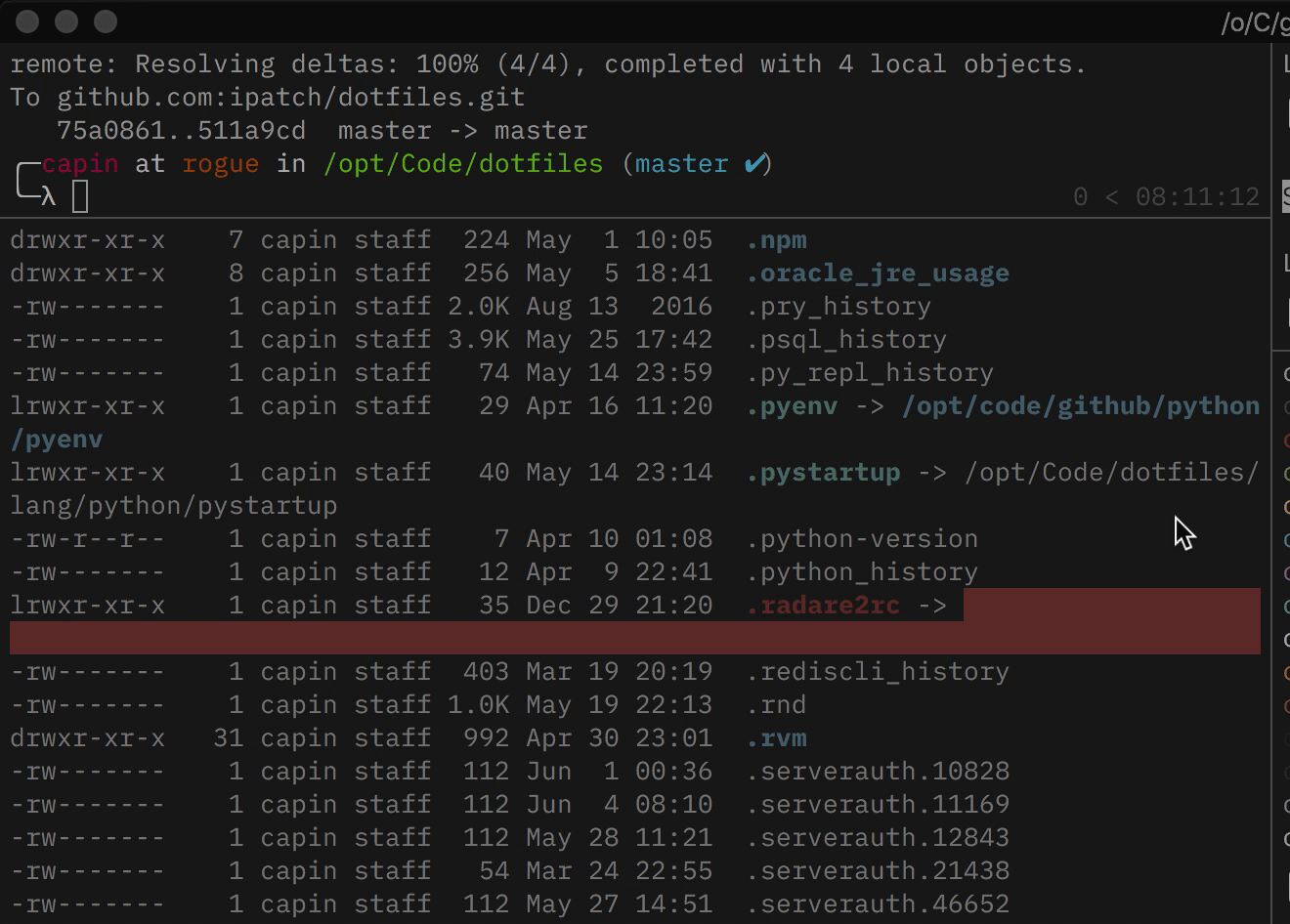
Task: Select the github.com:ipatch/dotfiles.git text
Action: coord(291,98)
